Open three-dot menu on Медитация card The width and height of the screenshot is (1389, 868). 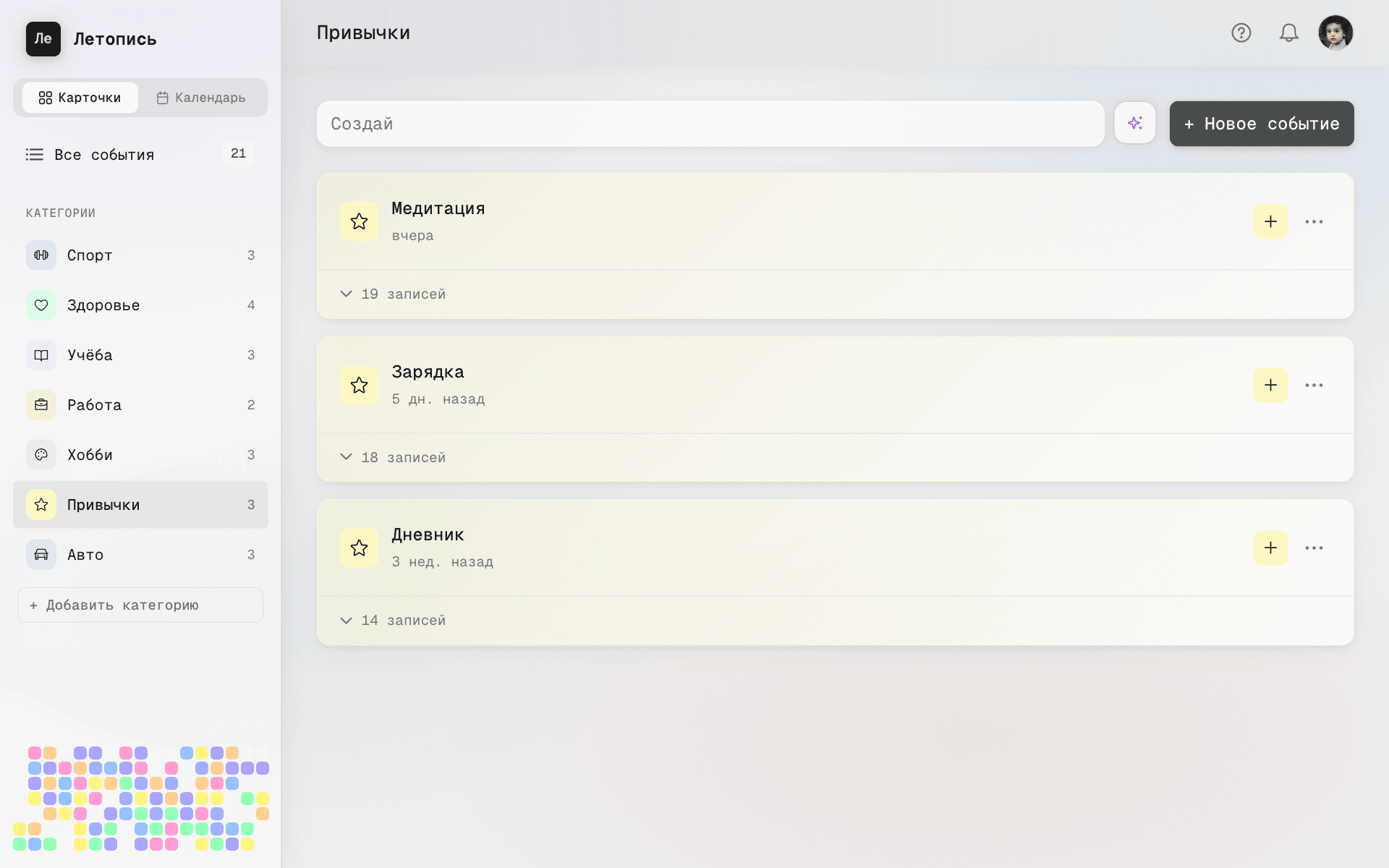click(x=1314, y=221)
